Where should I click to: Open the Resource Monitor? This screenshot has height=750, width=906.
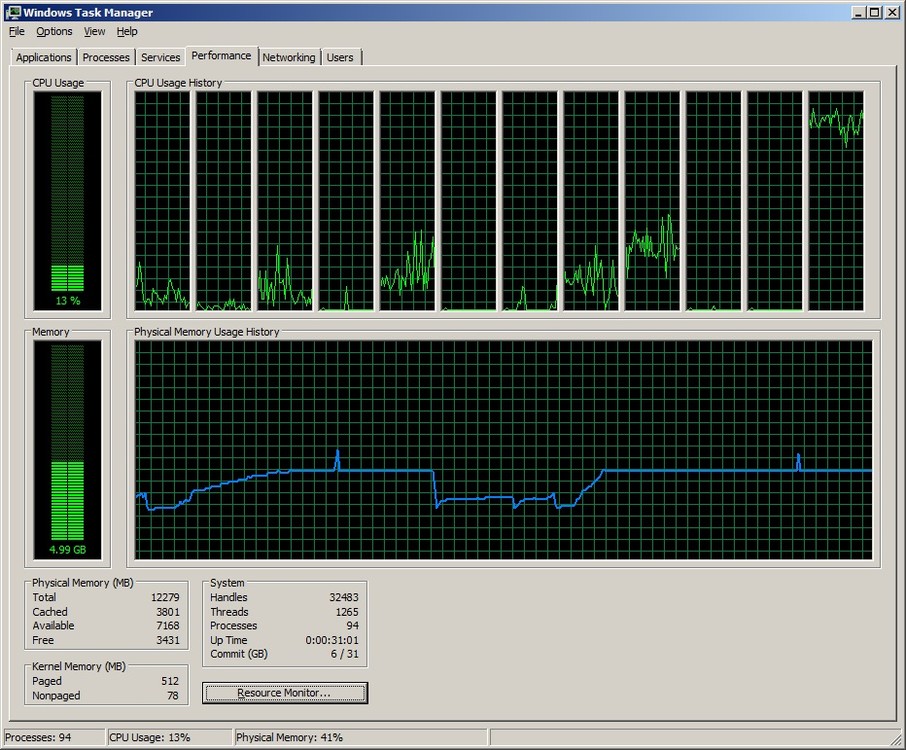tap(284, 693)
